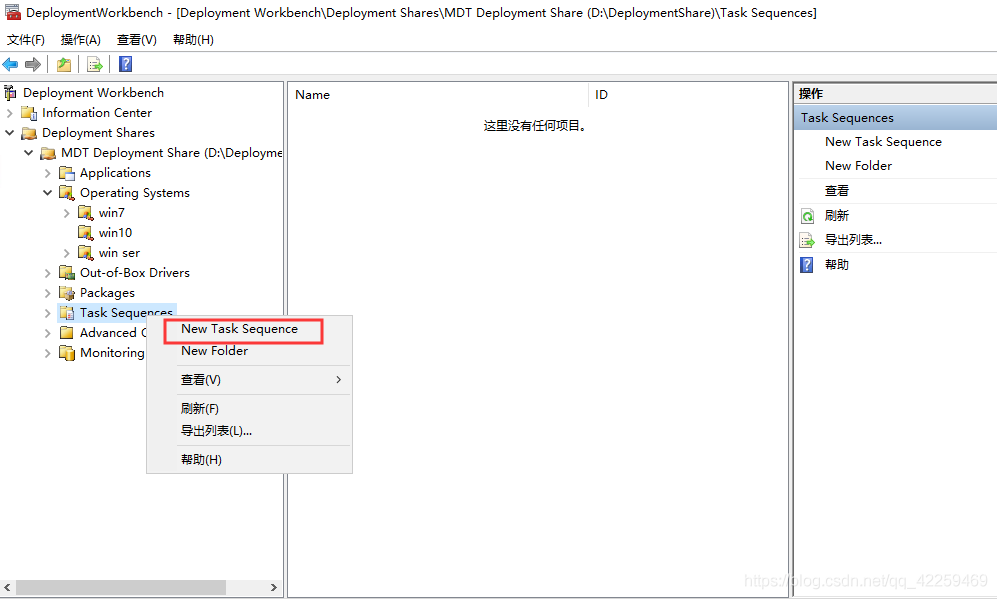Click the tree pane horizontal scrollbar right arrow
This screenshot has width=997, height=599.
pyautogui.click(x=275, y=588)
